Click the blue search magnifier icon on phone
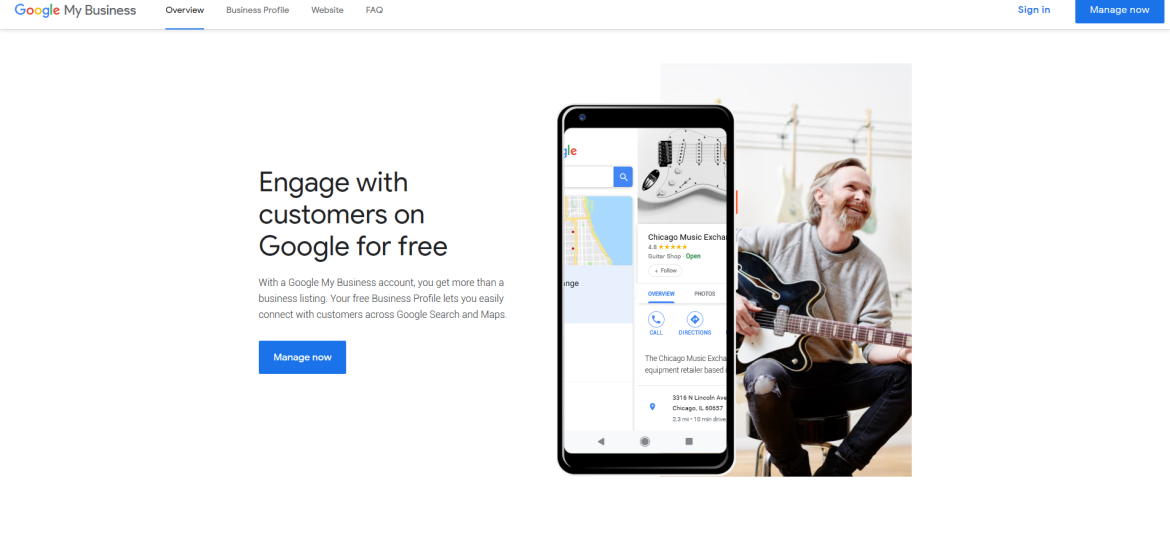The height and width of the screenshot is (540, 1170). coord(623,177)
